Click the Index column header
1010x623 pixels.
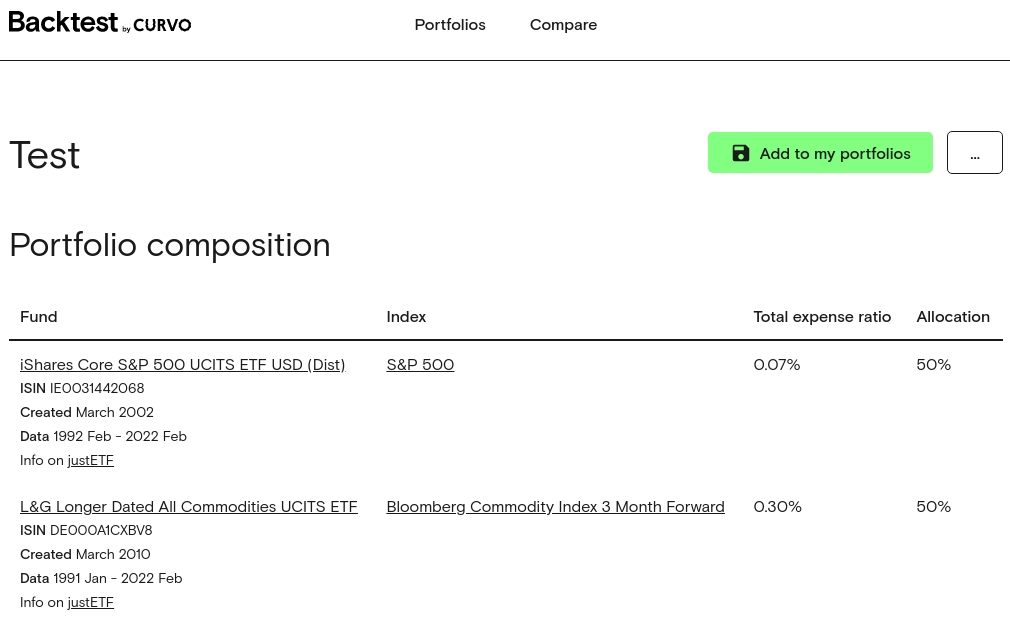pyautogui.click(x=406, y=317)
